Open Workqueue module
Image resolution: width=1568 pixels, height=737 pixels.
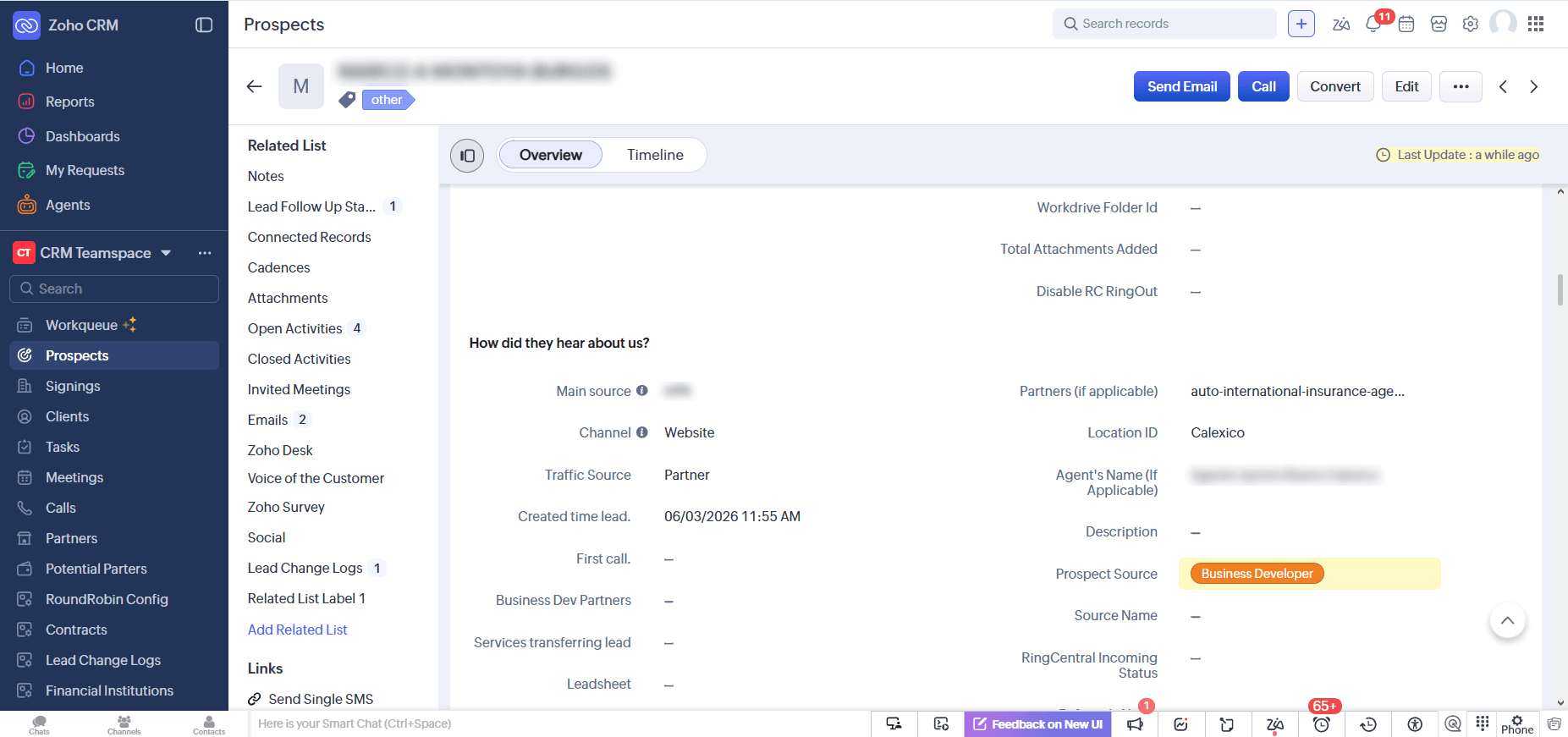(81, 325)
